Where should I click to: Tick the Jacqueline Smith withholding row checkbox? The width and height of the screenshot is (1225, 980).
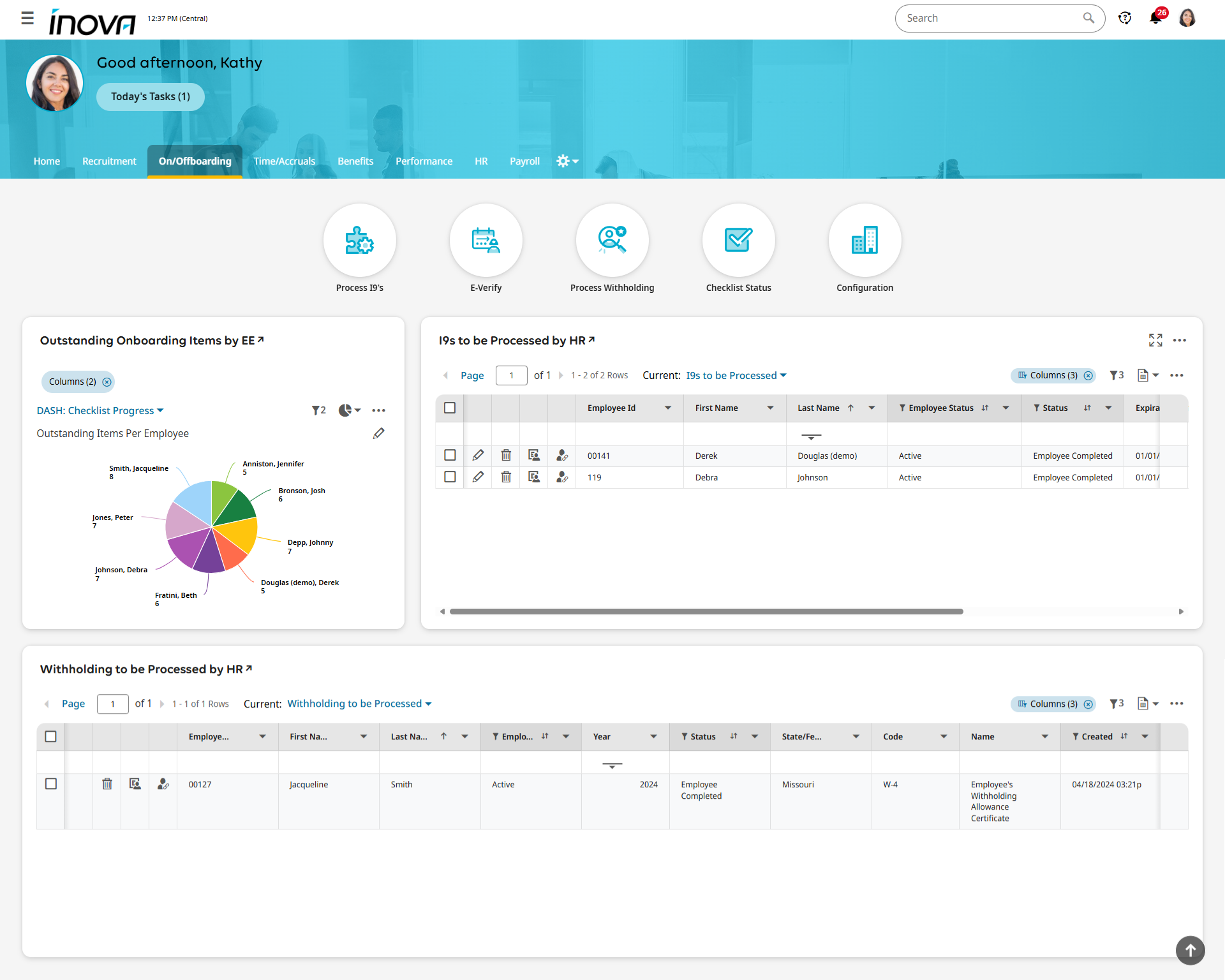pyautogui.click(x=51, y=784)
